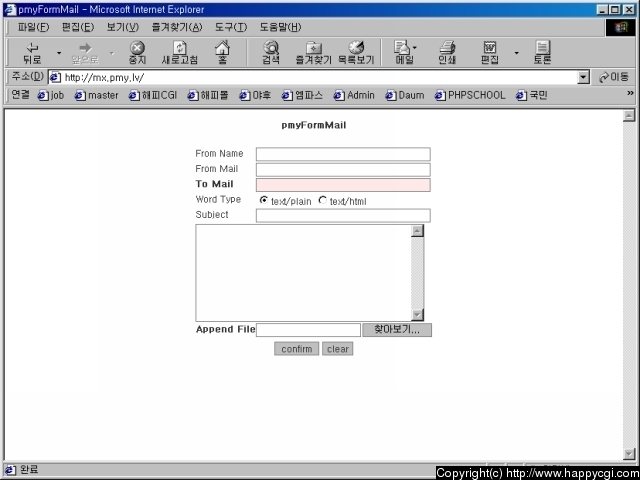Click the pmyFormMail page heading
The image size is (640, 480).
click(x=314, y=125)
